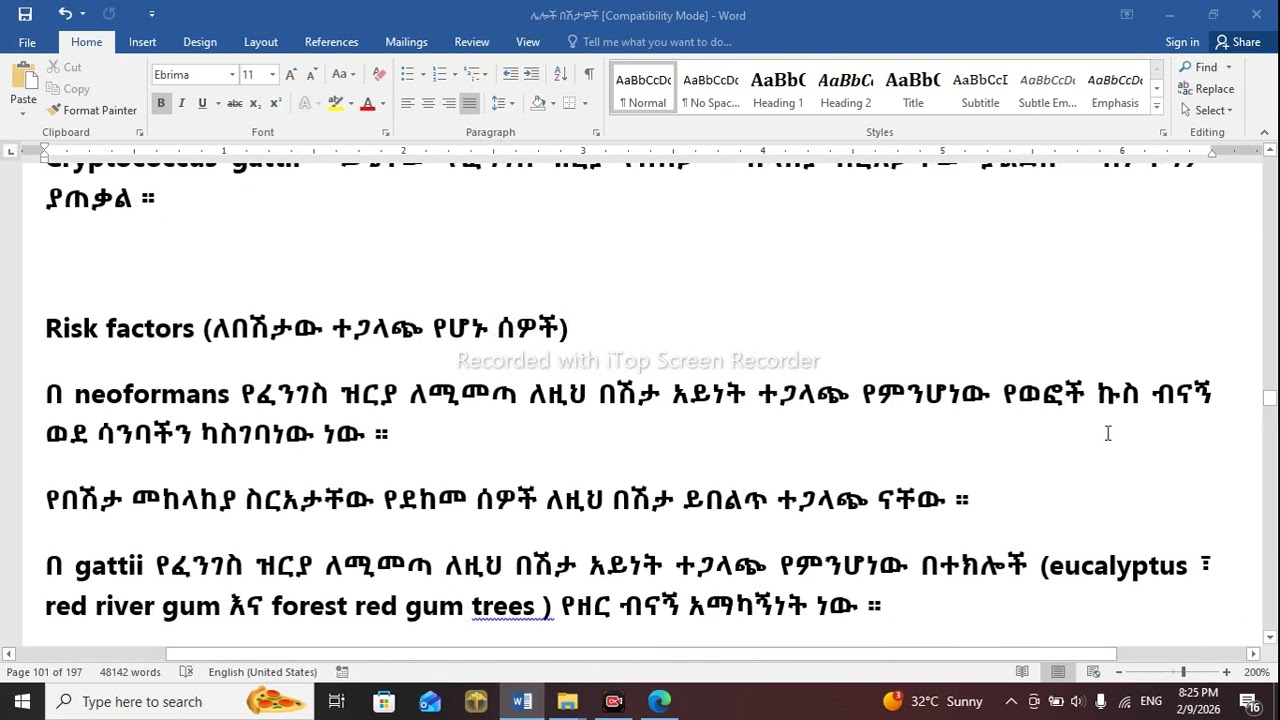Open Paragraph dialog launcher
The height and width of the screenshot is (720, 1280).
598,132
